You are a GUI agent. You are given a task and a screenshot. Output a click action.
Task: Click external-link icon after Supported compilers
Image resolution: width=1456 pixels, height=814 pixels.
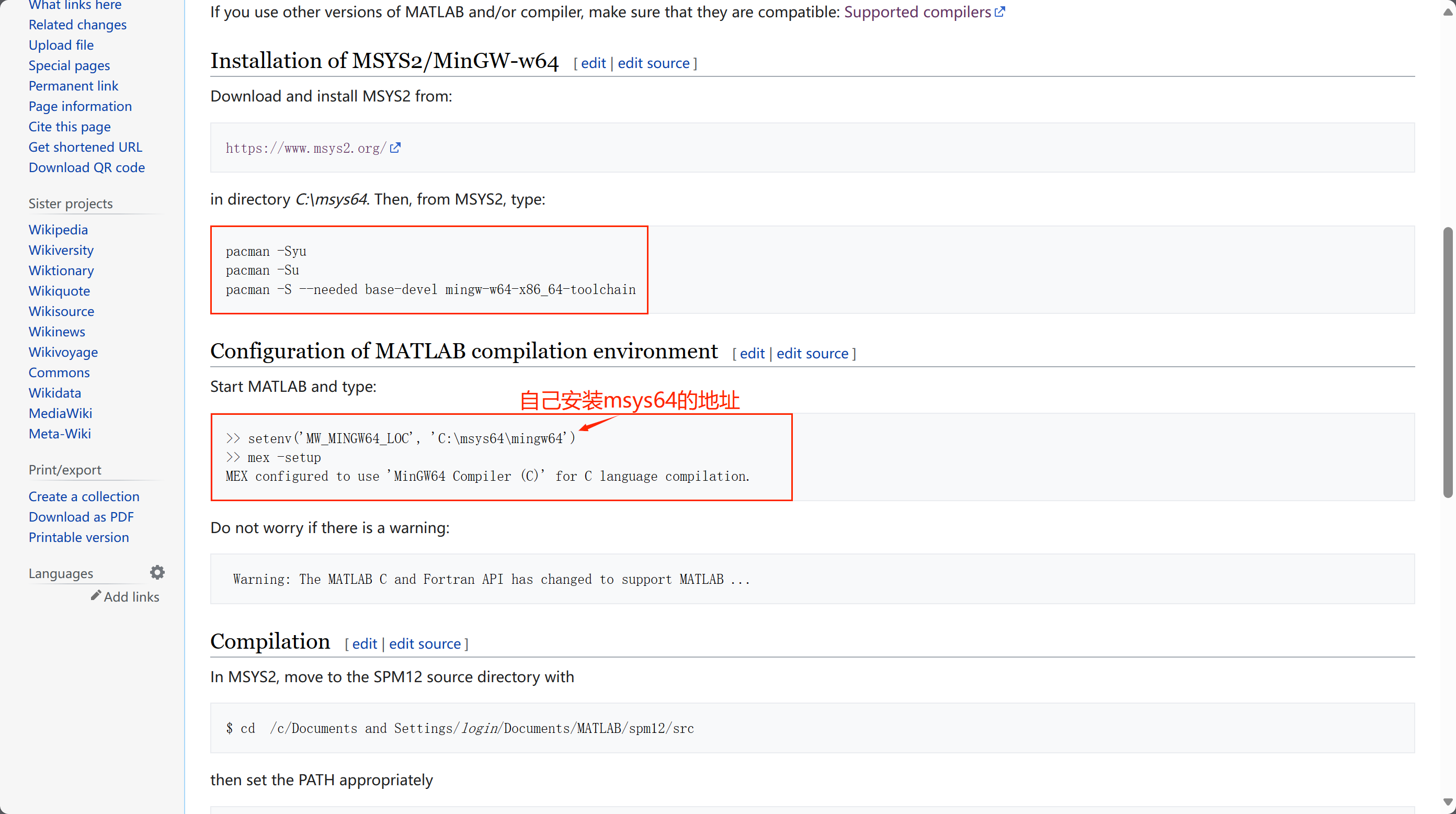(x=999, y=12)
